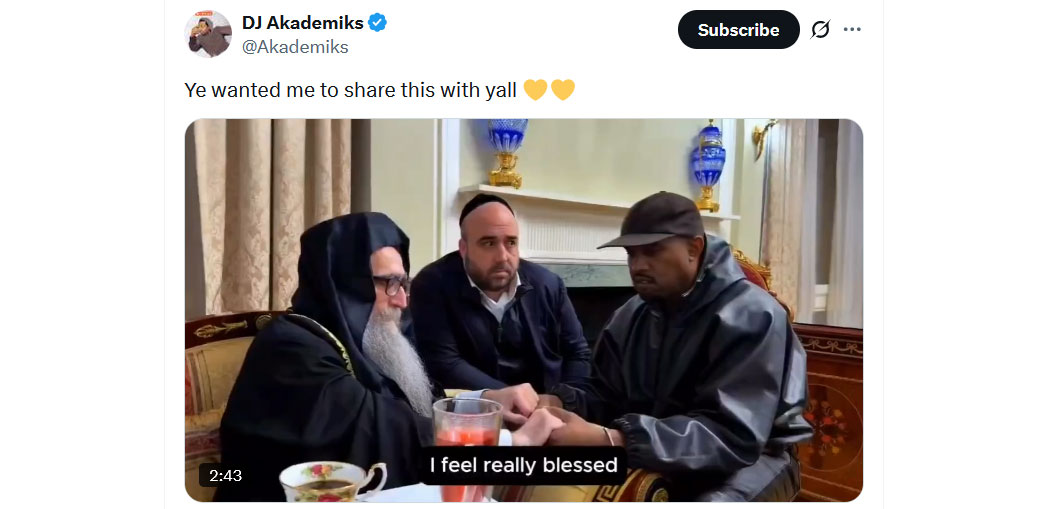Screen dimensions: 1050x509
Task: Open DJ Akademiks profile avatar
Action: tap(208, 34)
